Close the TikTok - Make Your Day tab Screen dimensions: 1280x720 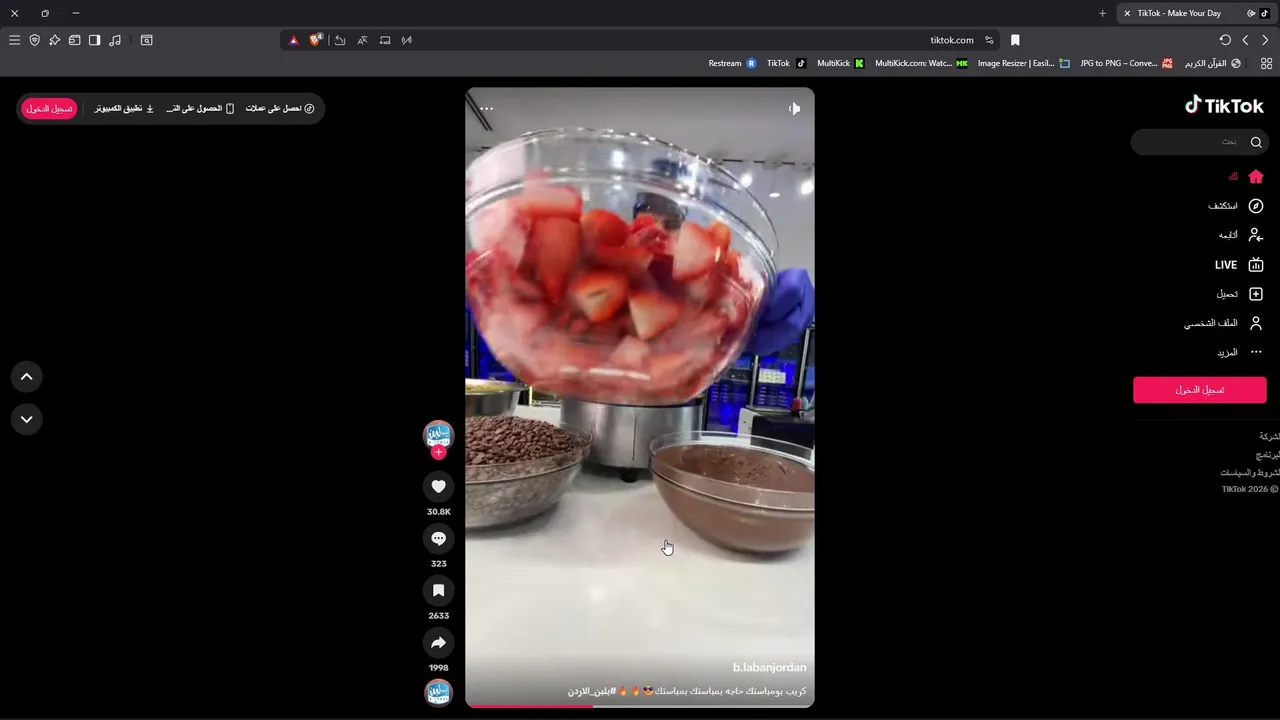pos(1127,13)
